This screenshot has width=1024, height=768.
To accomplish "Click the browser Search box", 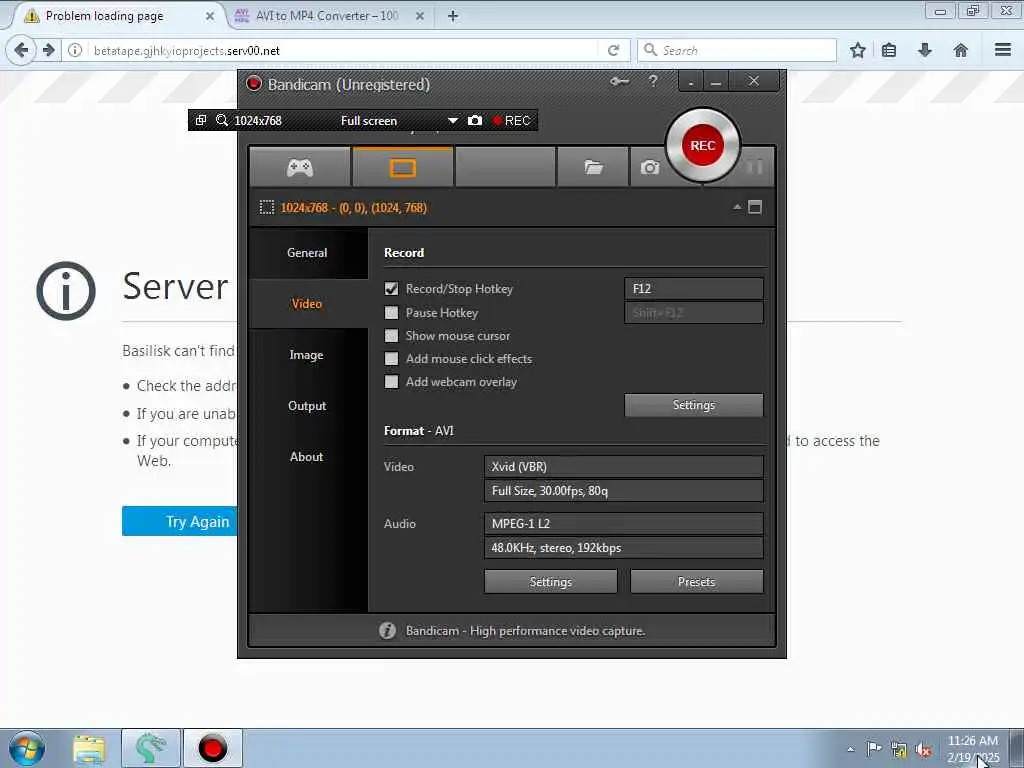I will tap(737, 50).
